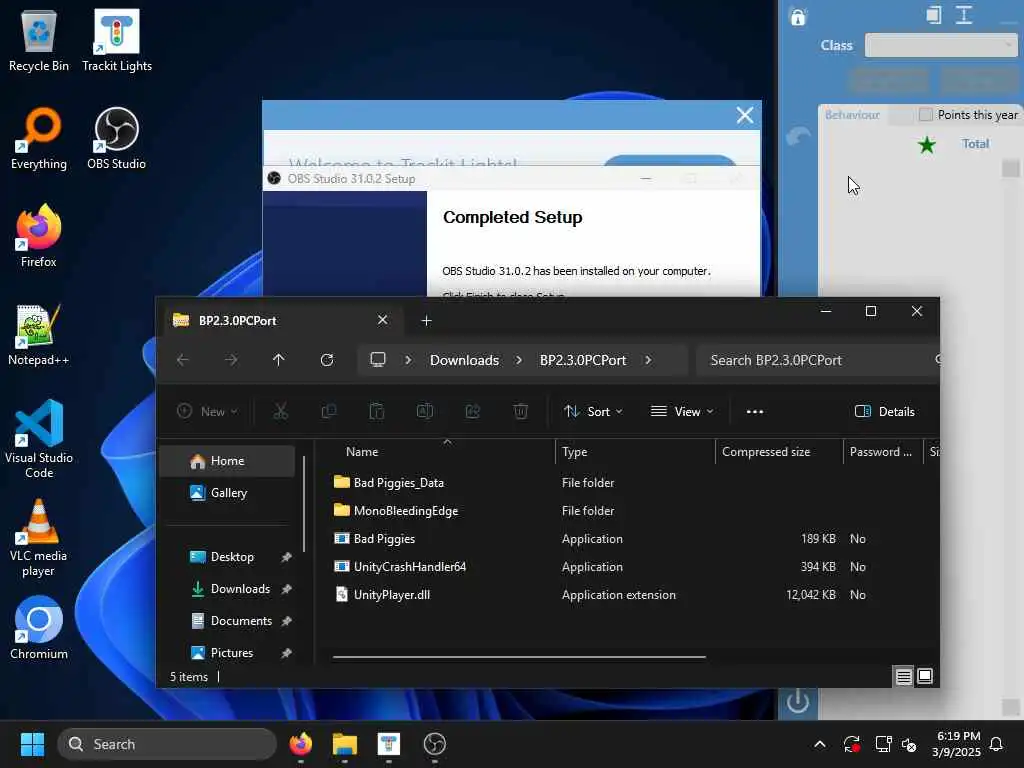The height and width of the screenshot is (768, 1024).
Task: Click the green star in Trackit Lights panel
Action: 927,144
